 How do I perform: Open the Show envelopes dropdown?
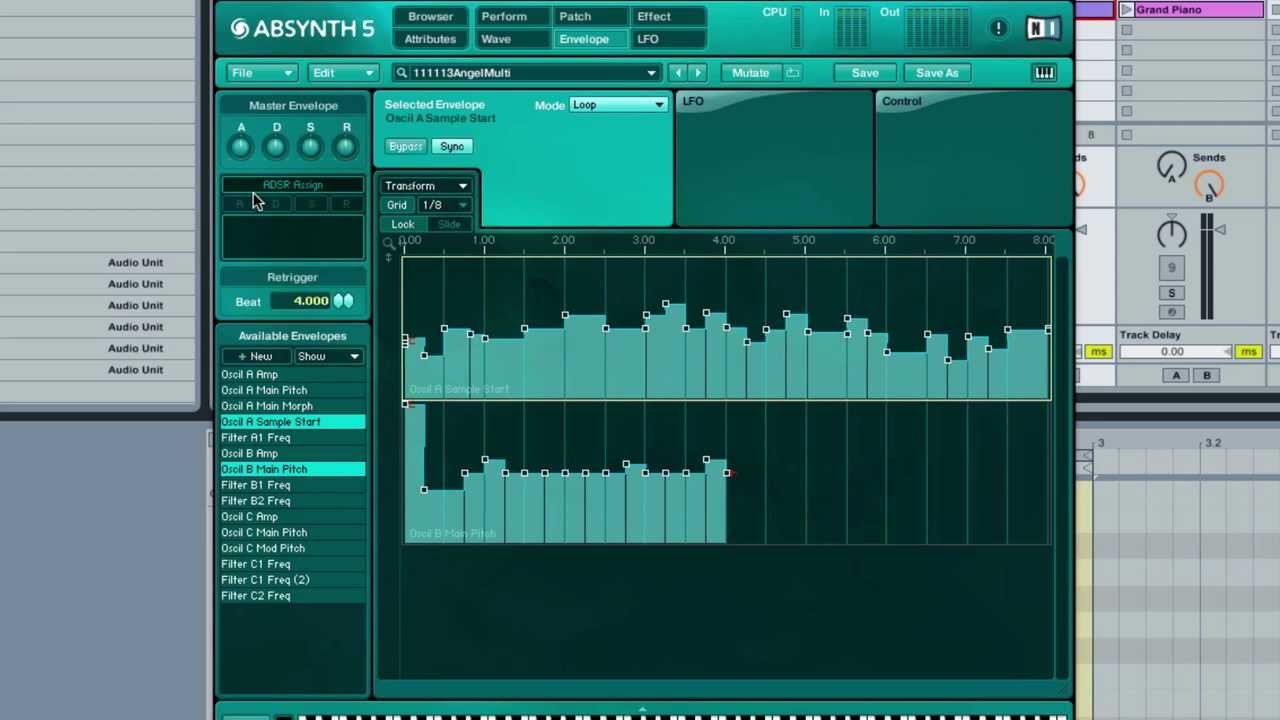click(x=327, y=356)
